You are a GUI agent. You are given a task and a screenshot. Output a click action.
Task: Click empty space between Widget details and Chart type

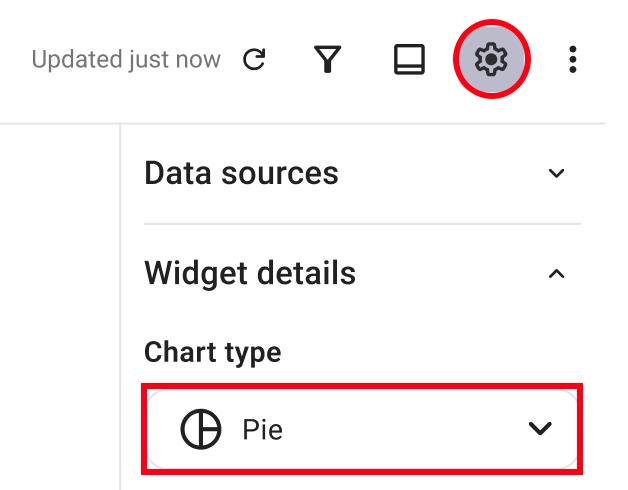point(362,315)
